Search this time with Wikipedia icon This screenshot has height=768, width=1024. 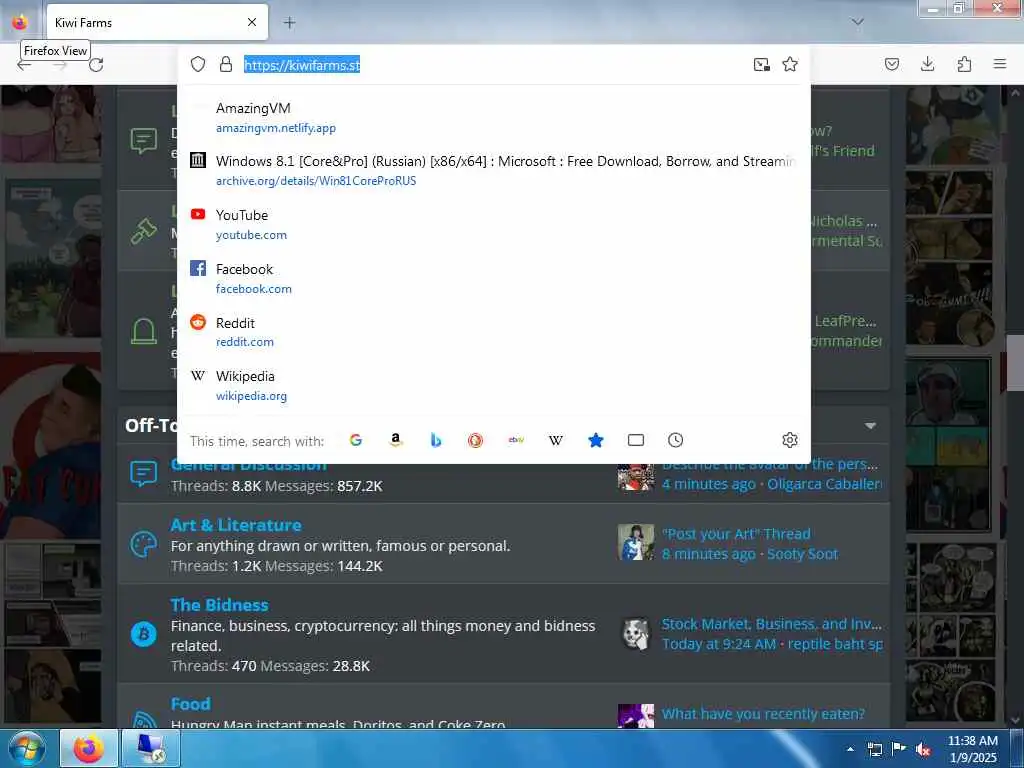[x=556, y=440]
